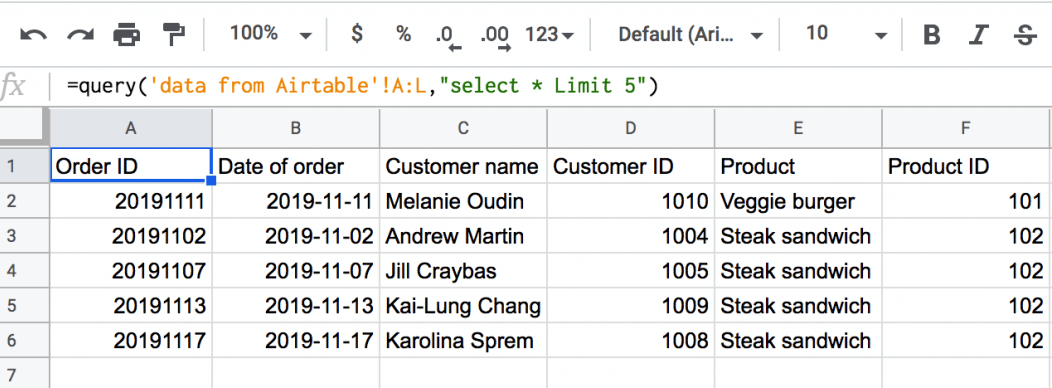Select cell with order 20191117

131,340
